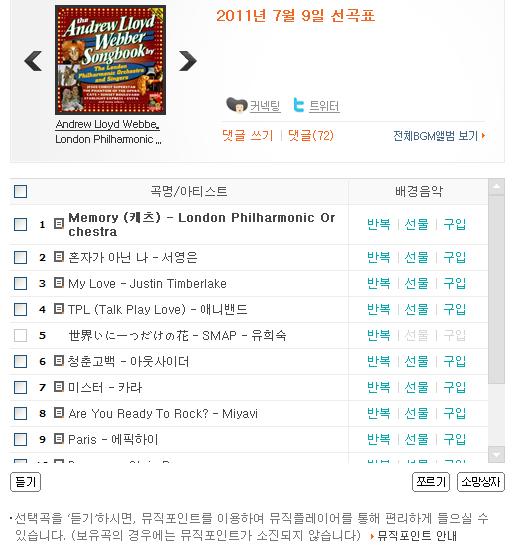The image size is (514, 549).
Task: Check the box for 혼자가 아닌 나
Action: click(x=20, y=257)
